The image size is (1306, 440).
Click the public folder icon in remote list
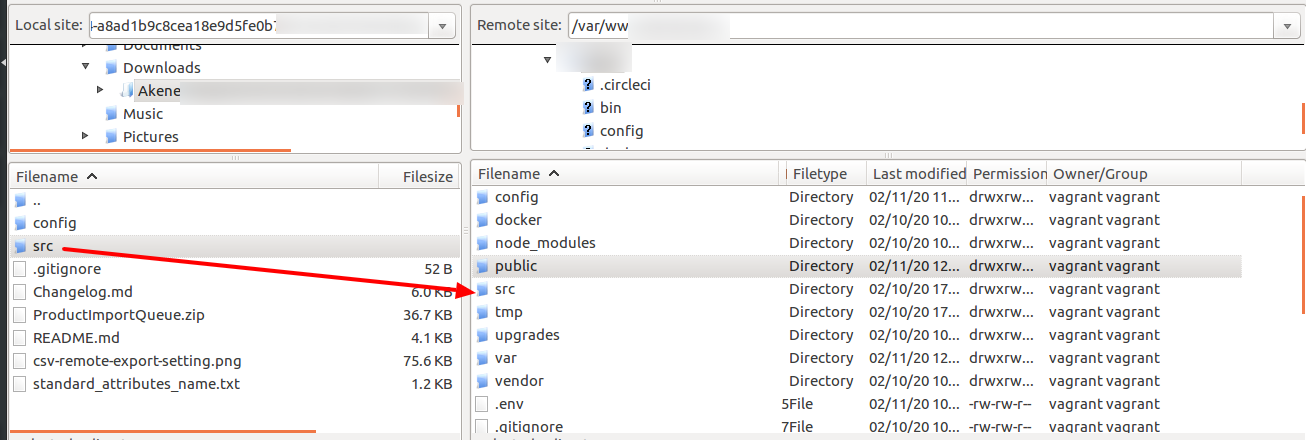(x=483, y=266)
